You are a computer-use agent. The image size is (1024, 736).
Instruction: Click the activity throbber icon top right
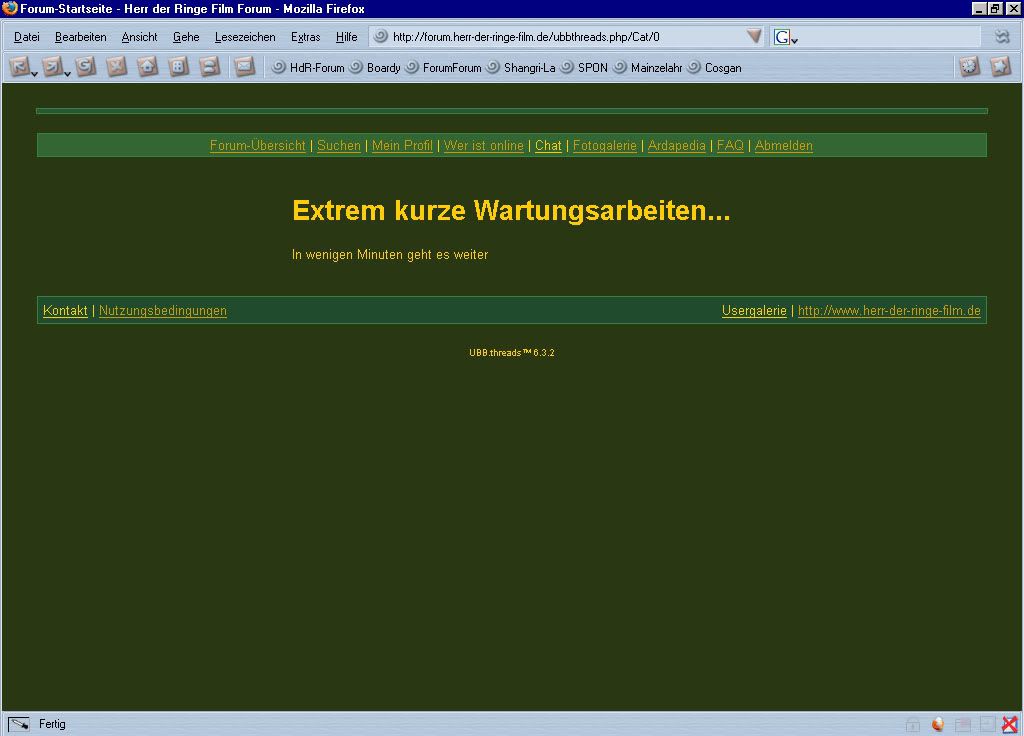tap(1002, 37)
